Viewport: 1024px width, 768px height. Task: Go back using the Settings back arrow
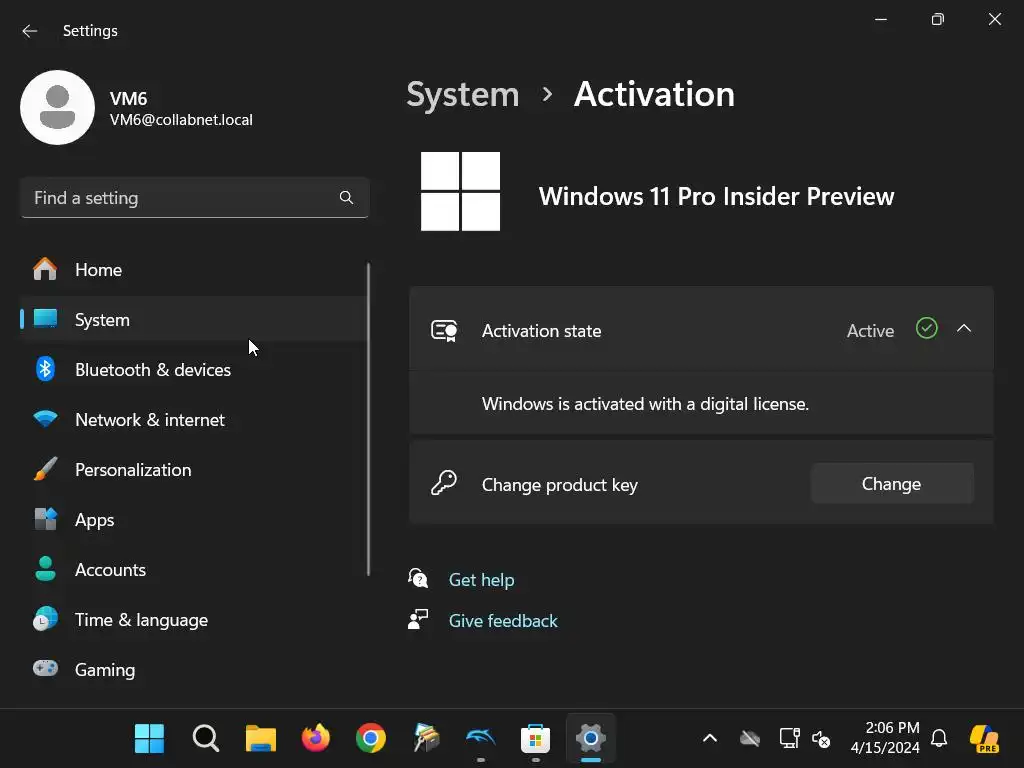pyautogui.click(x=29, y=31)
